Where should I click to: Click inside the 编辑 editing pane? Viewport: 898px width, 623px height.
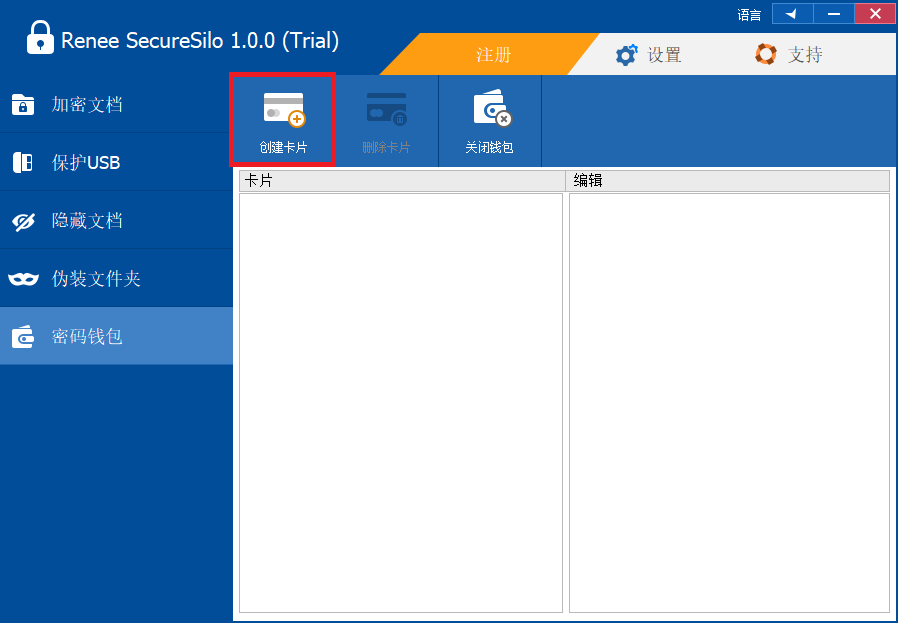pyautogui.click(x=729, y=403)
